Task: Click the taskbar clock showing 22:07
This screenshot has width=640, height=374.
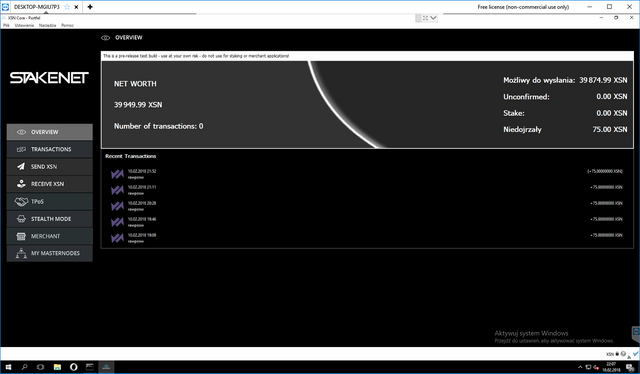Action: pyautogui.click(x=611, y=367)
